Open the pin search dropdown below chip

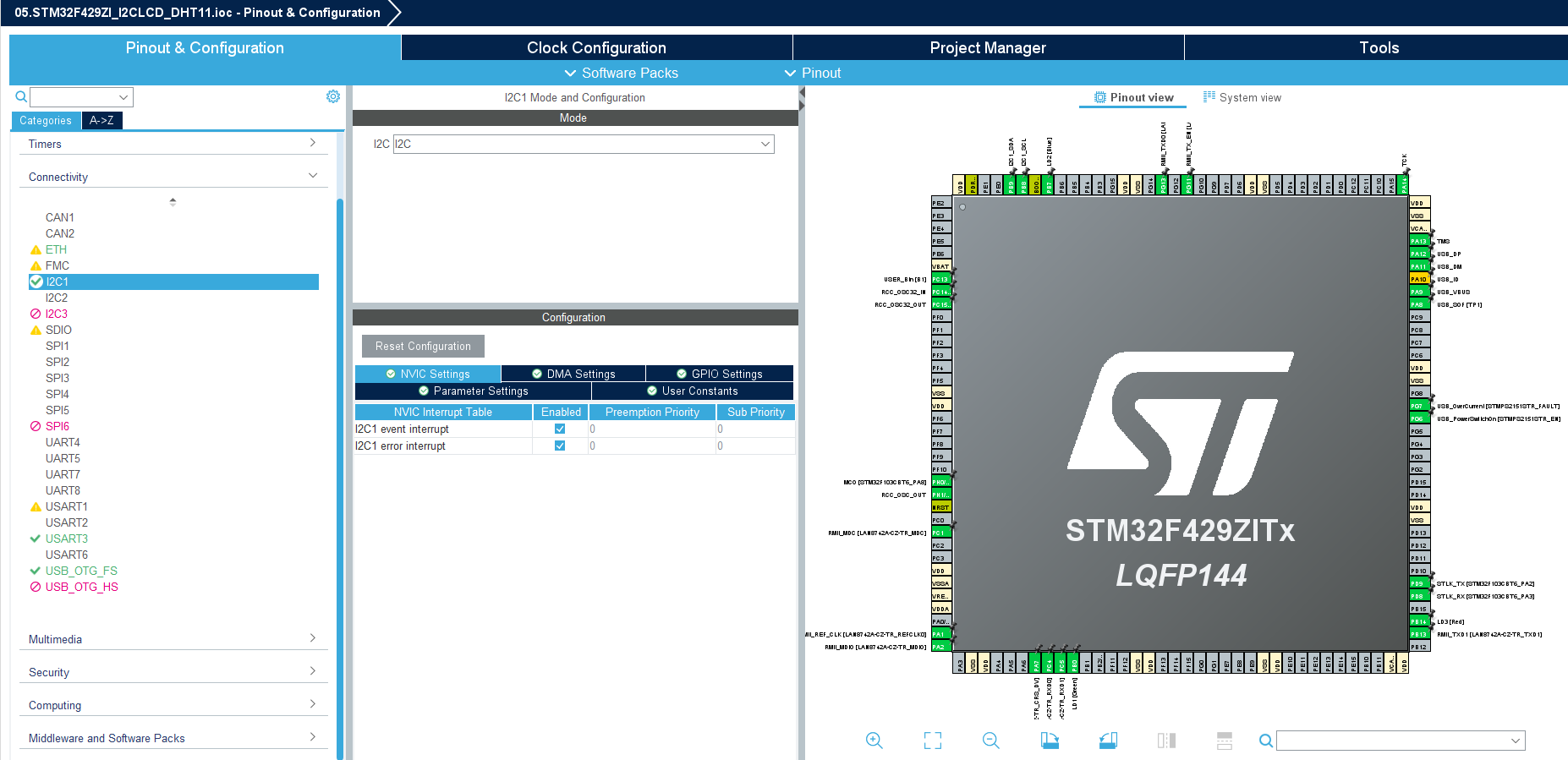click(1401, 741)
